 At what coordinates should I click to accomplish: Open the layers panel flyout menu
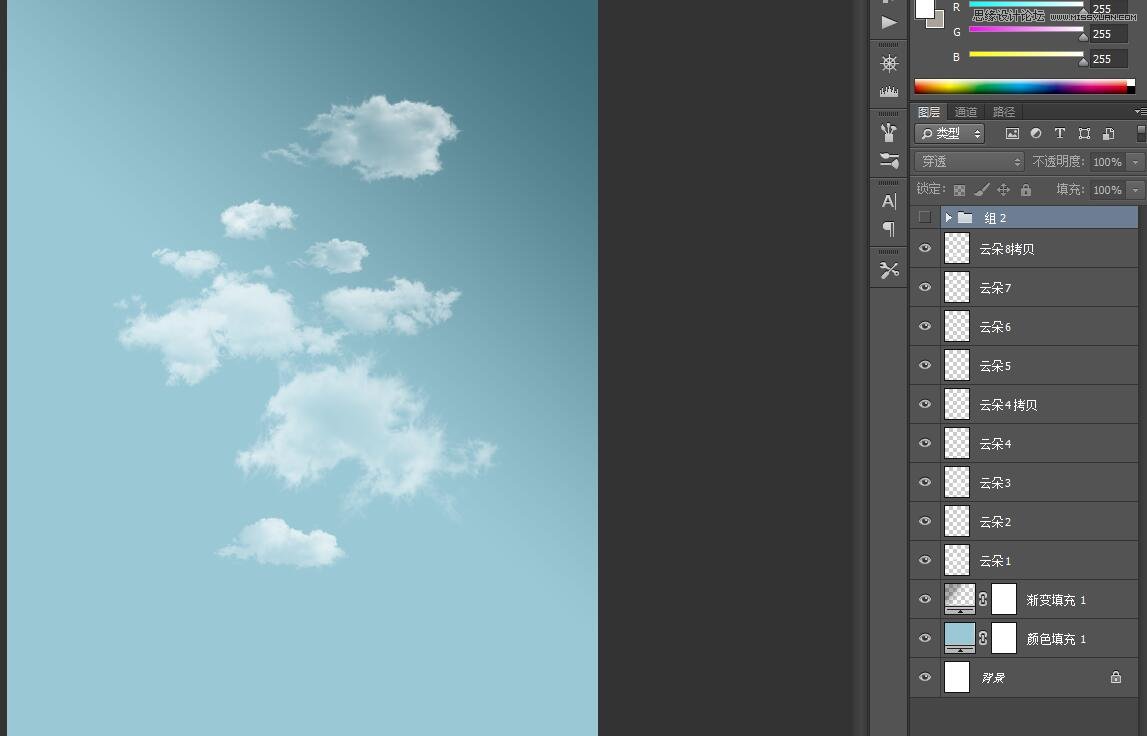1140,111
